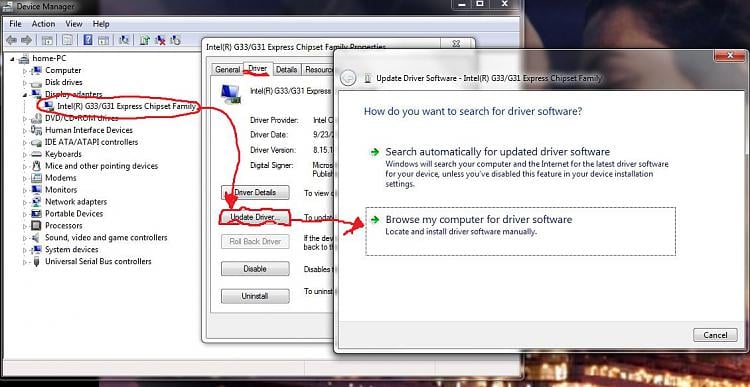Viewport: 750px width, 387px height.
Task: Click the Cancel button in the wizard
Action: click(x=716, y=335)
